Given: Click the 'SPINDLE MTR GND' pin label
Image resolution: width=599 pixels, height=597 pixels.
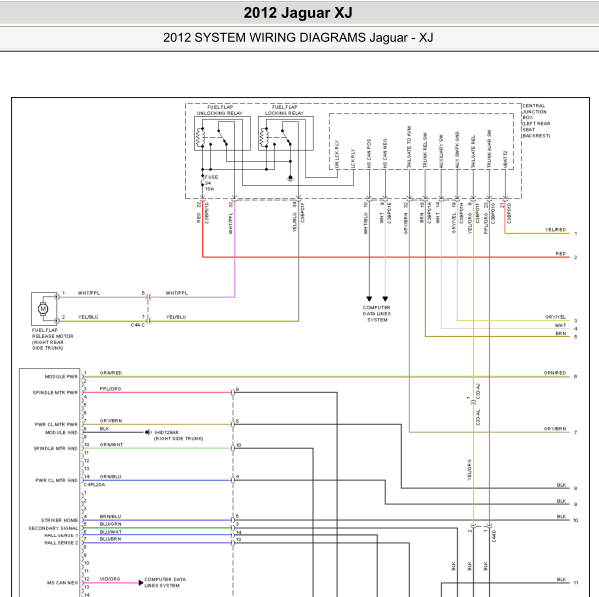Looking at the screenshot, I should [x=55, y=448].
